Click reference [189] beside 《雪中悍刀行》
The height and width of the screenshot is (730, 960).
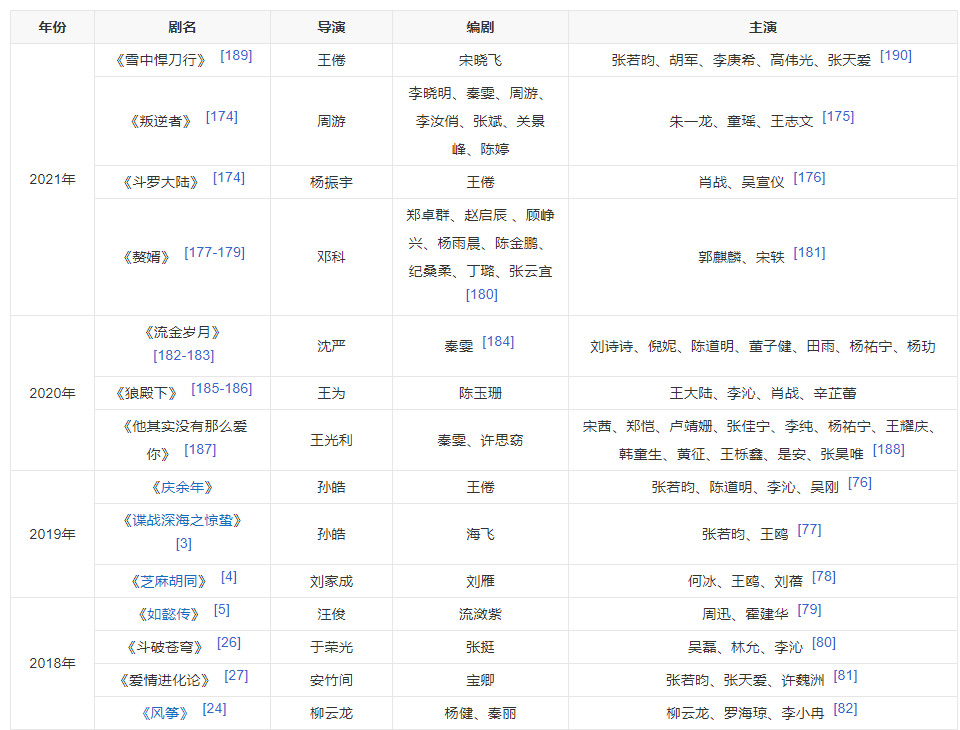point(236,56)
